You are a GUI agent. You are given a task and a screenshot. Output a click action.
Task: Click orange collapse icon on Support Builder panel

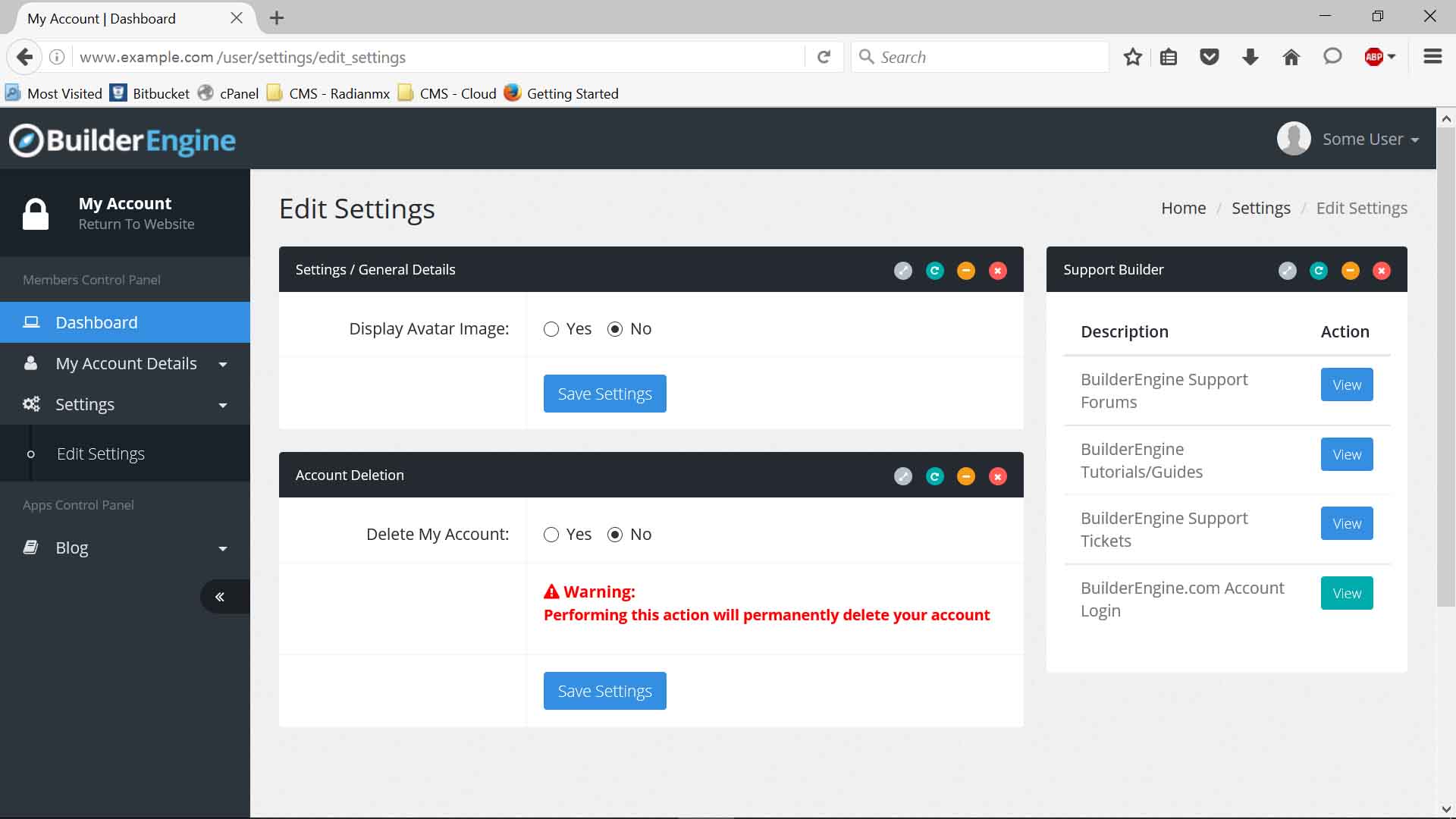1350,271
